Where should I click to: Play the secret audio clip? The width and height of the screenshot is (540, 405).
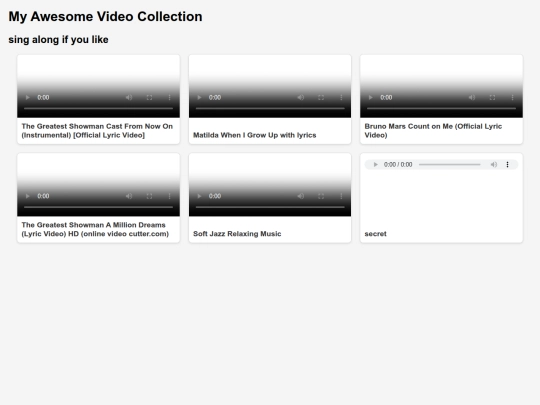pyautogui.click(x=375, y=165)
